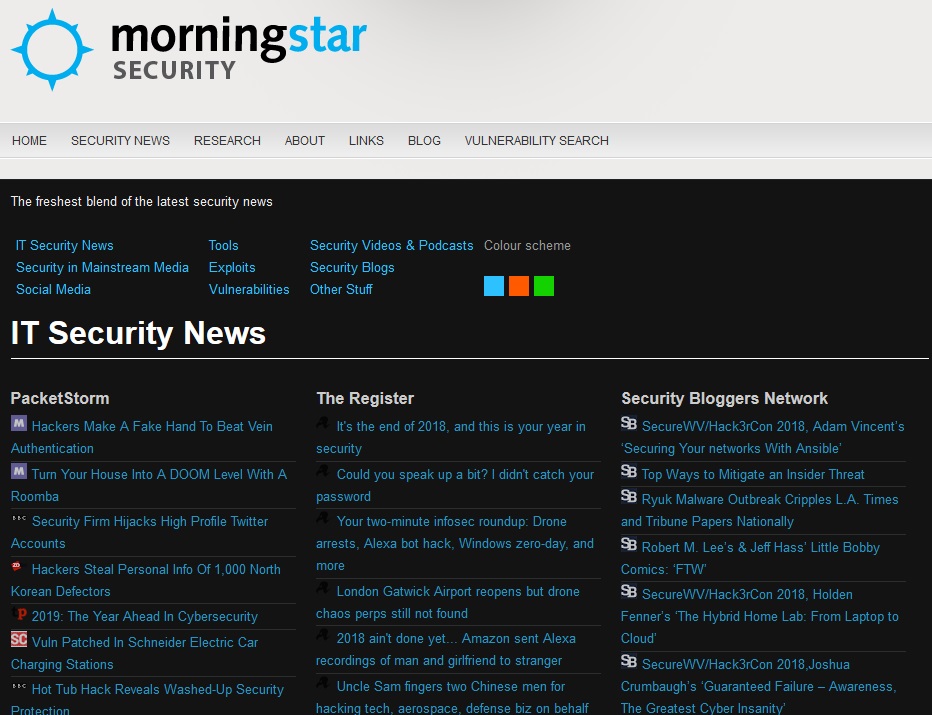Image resolution: width=932 pixels, height=715 pixels.
Task: Select LINKS in the navigation bar
Action: (x=366, y=141)
